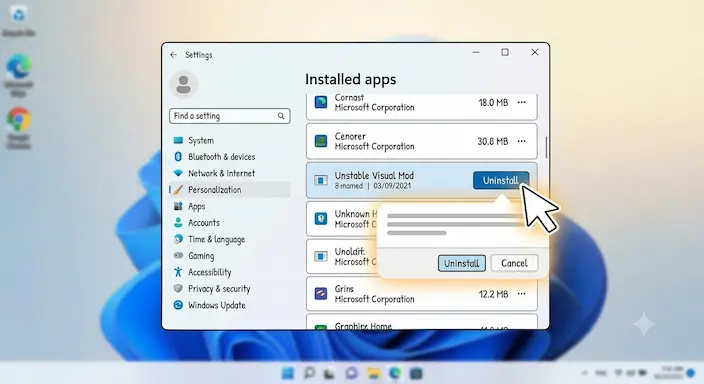Minimize the Settings window
This screenshot has height=384, width=704.
click(x=476, y=53)
